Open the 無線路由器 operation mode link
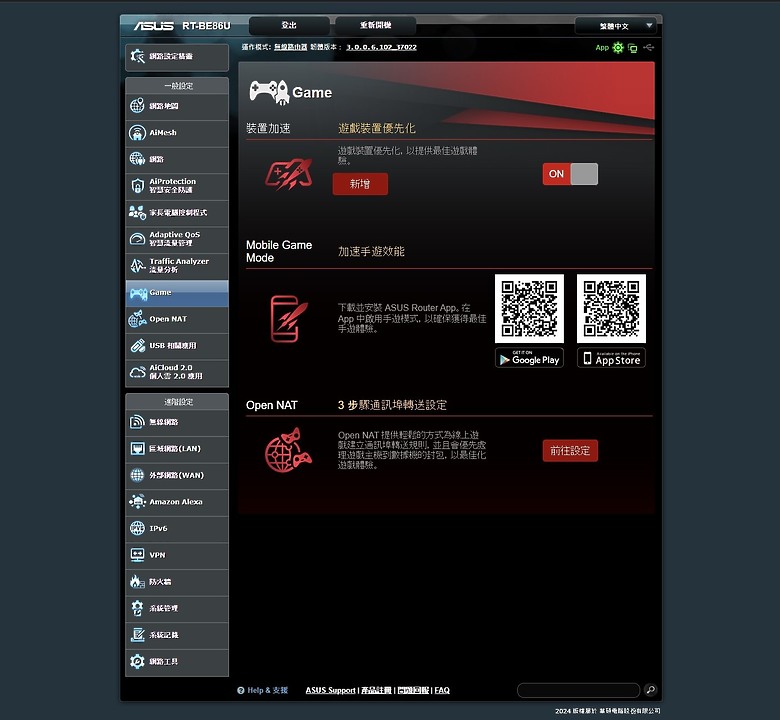780x720 pixels. (x=291, y=47)
